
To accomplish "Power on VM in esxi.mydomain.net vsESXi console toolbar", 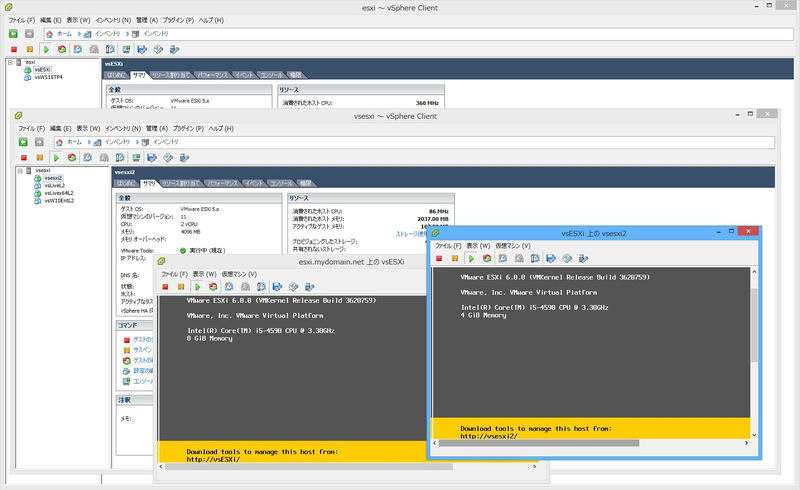I will click(197, 287).
